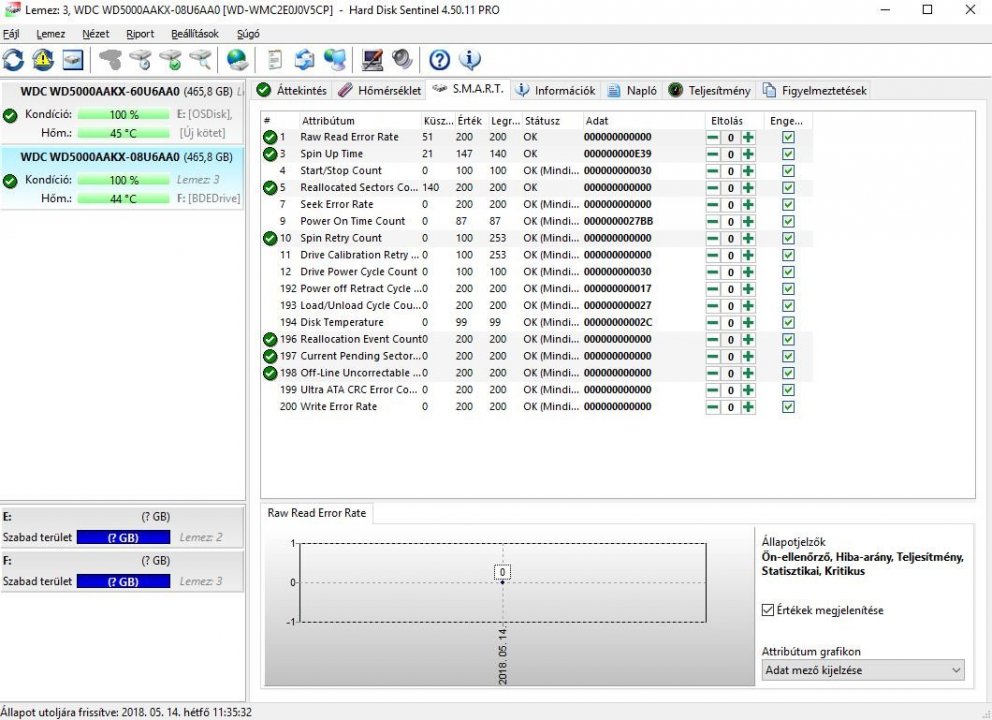
Task: Click the disk with green checkmark icon
Action: pos(171,60)
